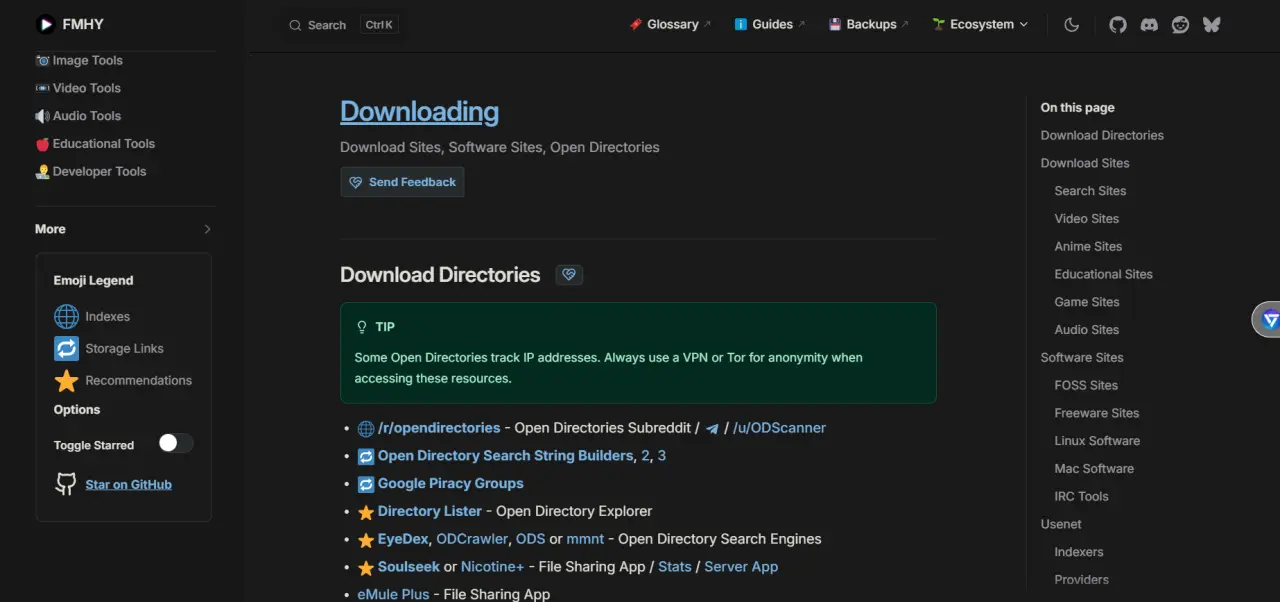Click the feedback heart icon beside Download Directories

(569, 275)
